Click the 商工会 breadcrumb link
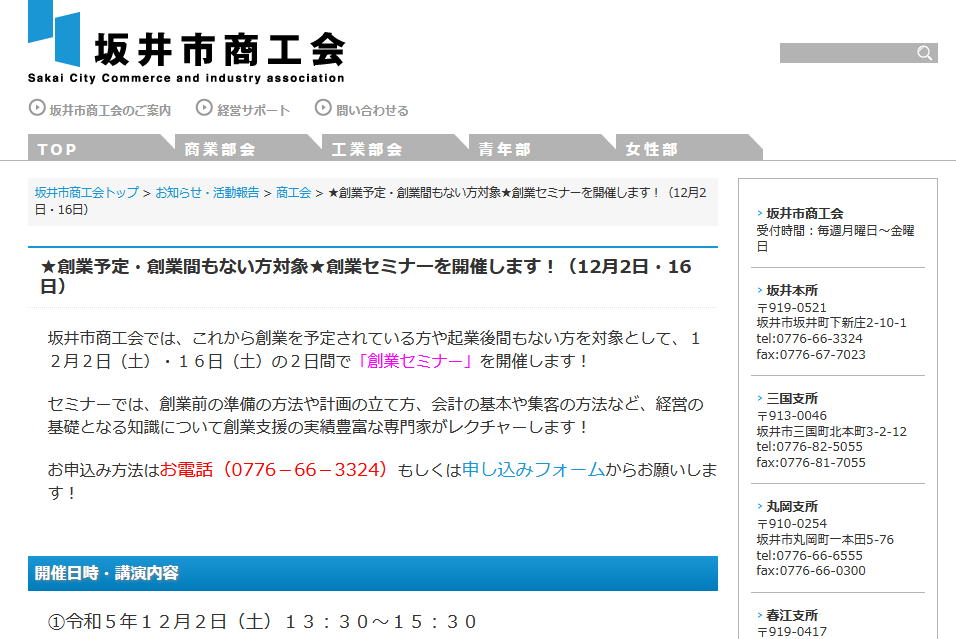This screenshot has height=639, width=956. coord(293,192)
